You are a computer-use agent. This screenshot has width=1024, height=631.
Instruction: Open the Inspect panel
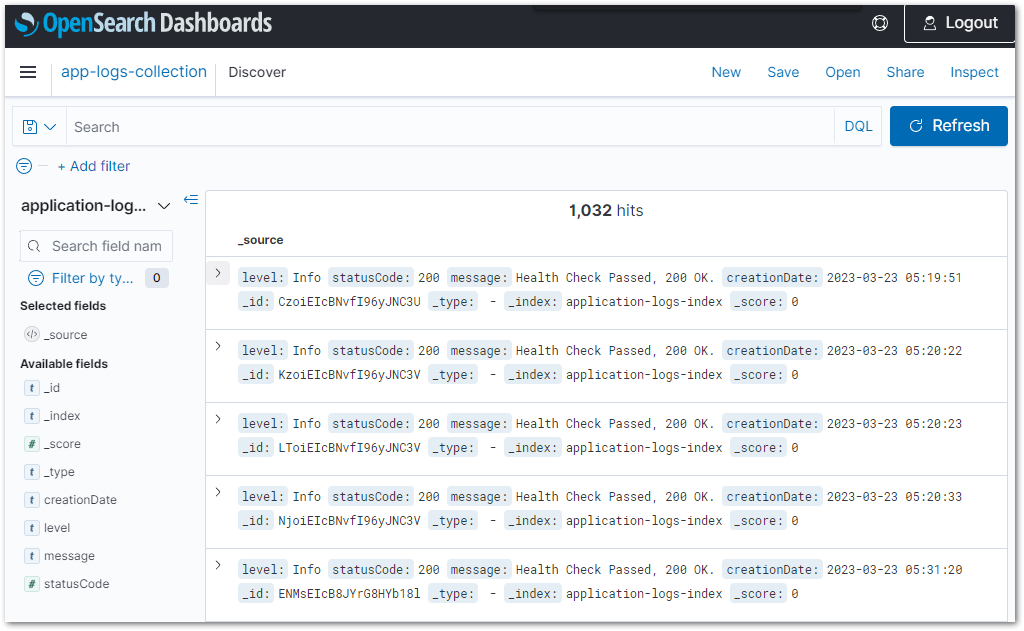pyautogui.click(x=974, y=72)
